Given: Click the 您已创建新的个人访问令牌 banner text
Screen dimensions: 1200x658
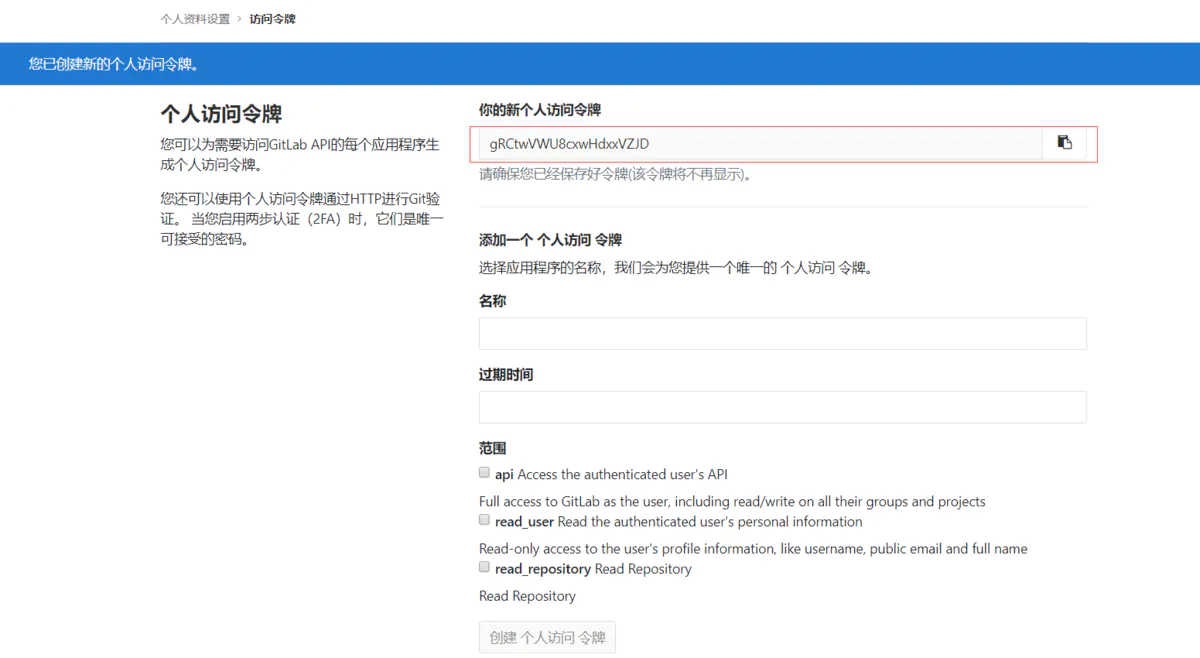Looking at the screenshot, I should pyautogui.click(x=113, y=64).
